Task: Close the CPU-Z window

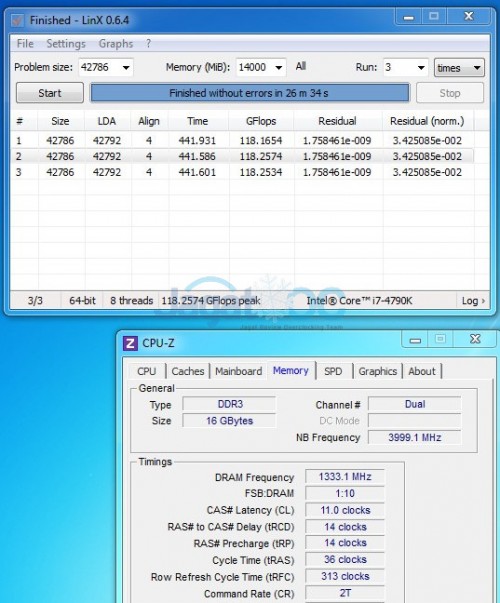Action: tap(475, 339)
